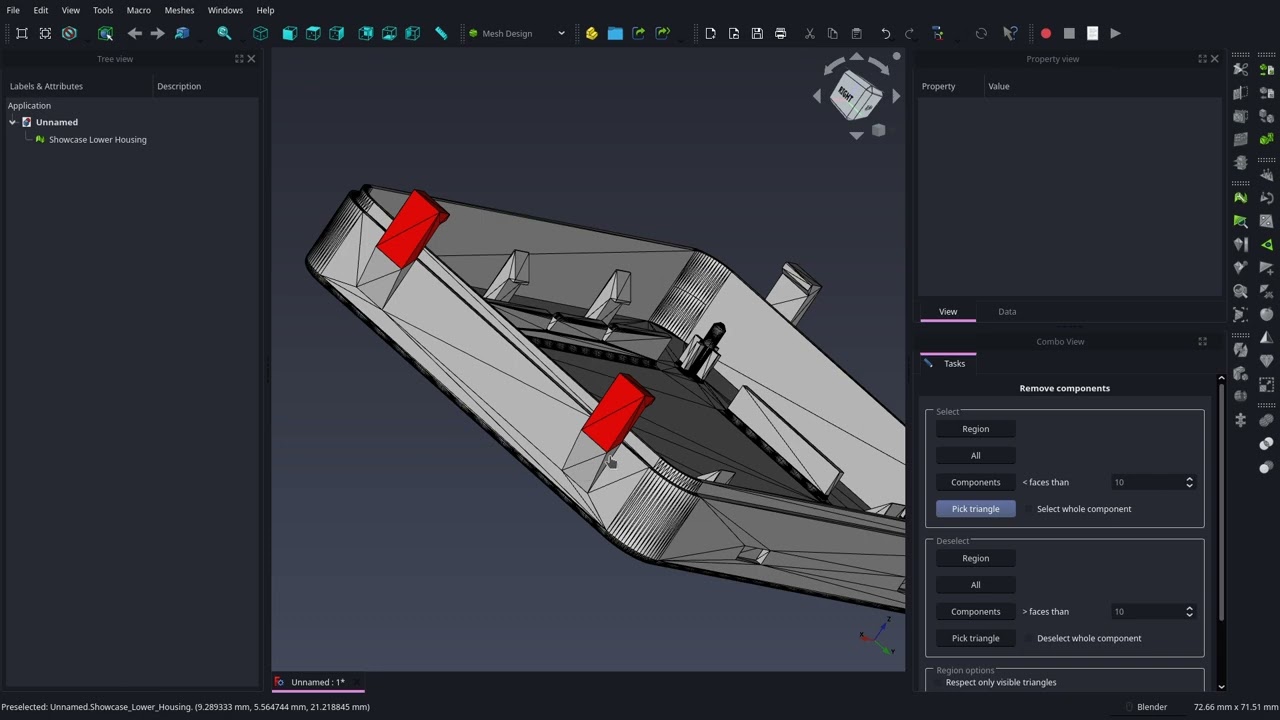Click the Print icon
The height and width of the screenshot is (720, 1280).
tap(781, 33)
